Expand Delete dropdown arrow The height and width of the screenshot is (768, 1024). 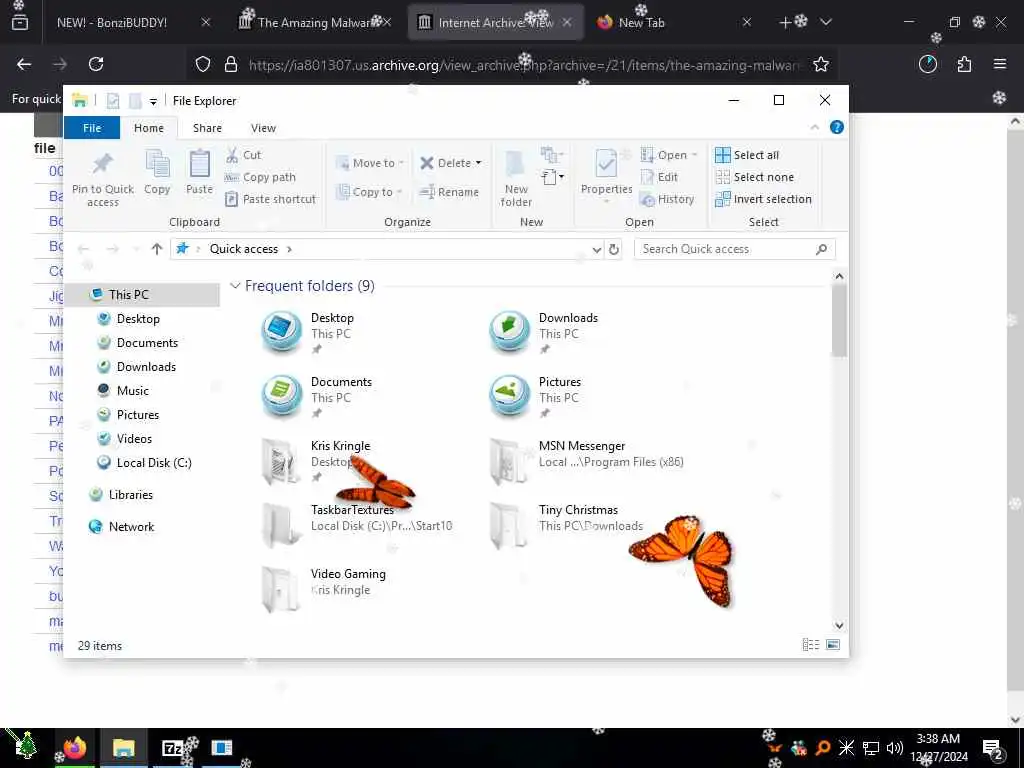[x=479, y=163]
